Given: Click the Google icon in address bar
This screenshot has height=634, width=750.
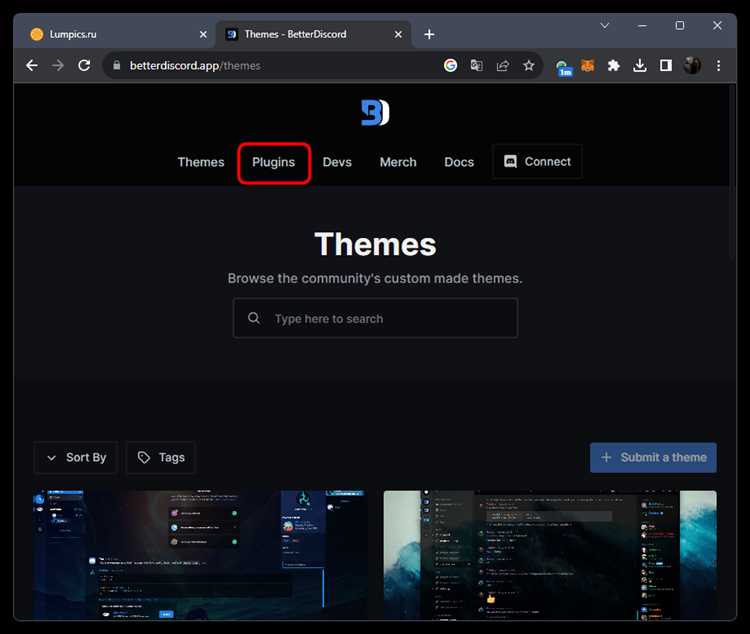Looking at the screenshot, I should [x=450, y=65].
